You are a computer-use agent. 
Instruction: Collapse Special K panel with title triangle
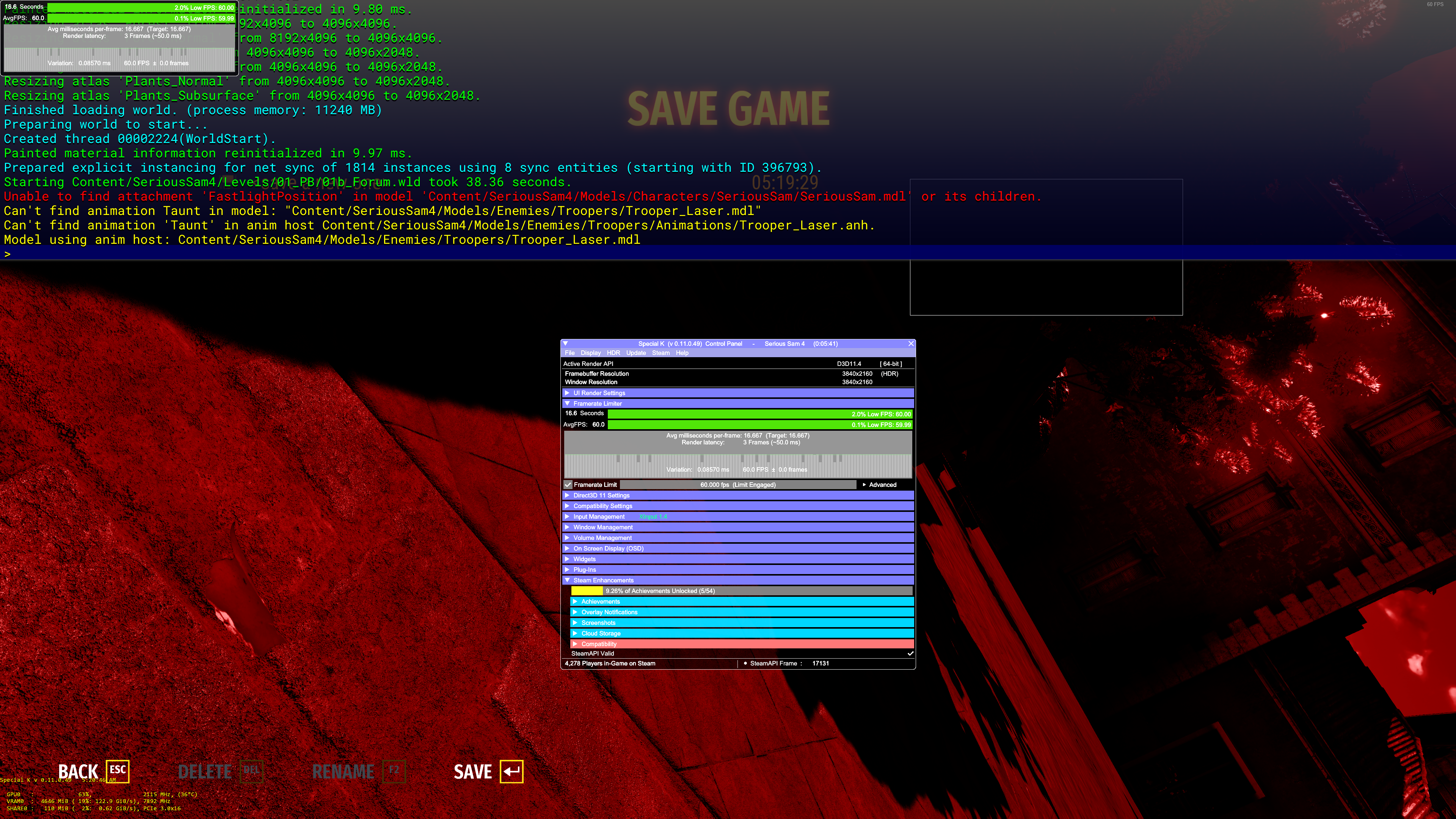565,343
